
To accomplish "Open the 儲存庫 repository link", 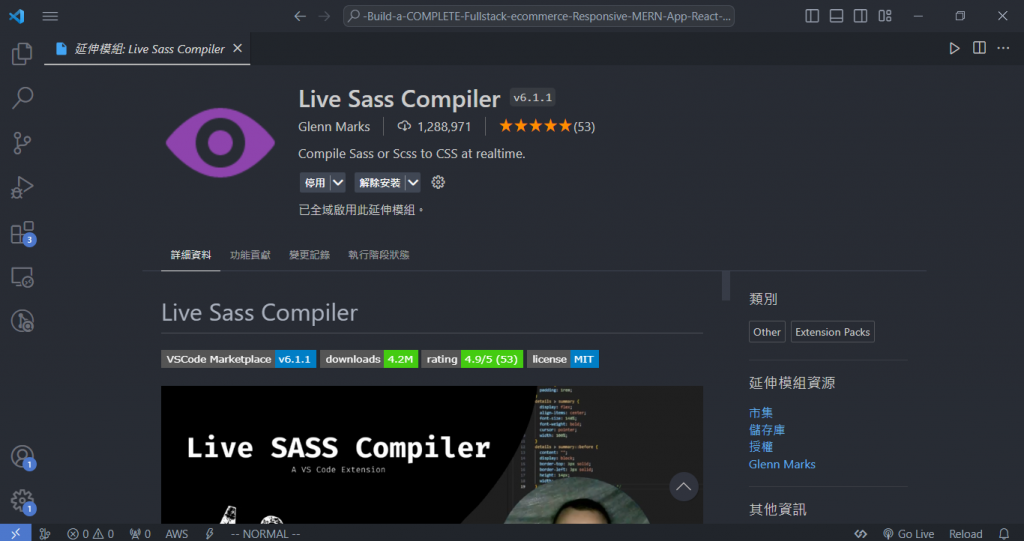I will click(767, 430).
